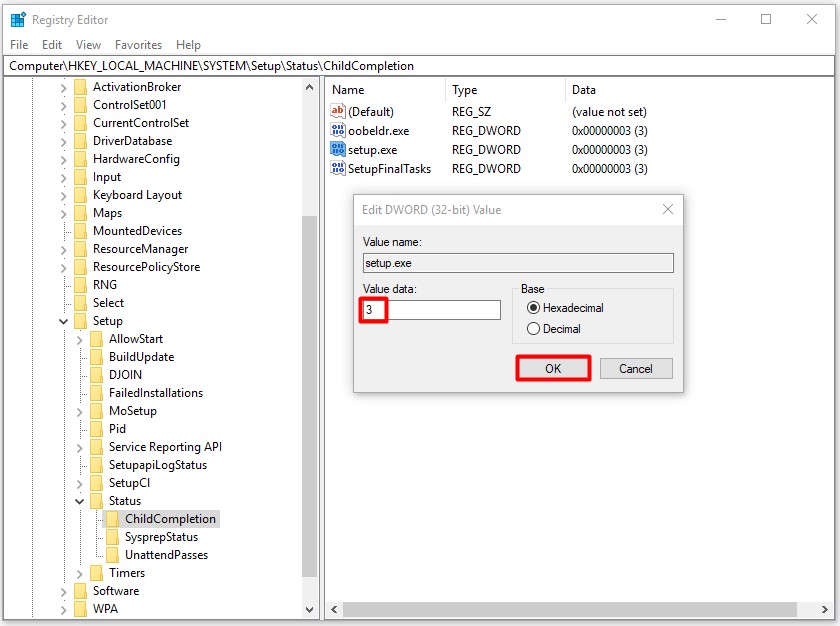The image size is (840, 626).
Task: Select the ResourcePolicyStore key
Action: 146,267
